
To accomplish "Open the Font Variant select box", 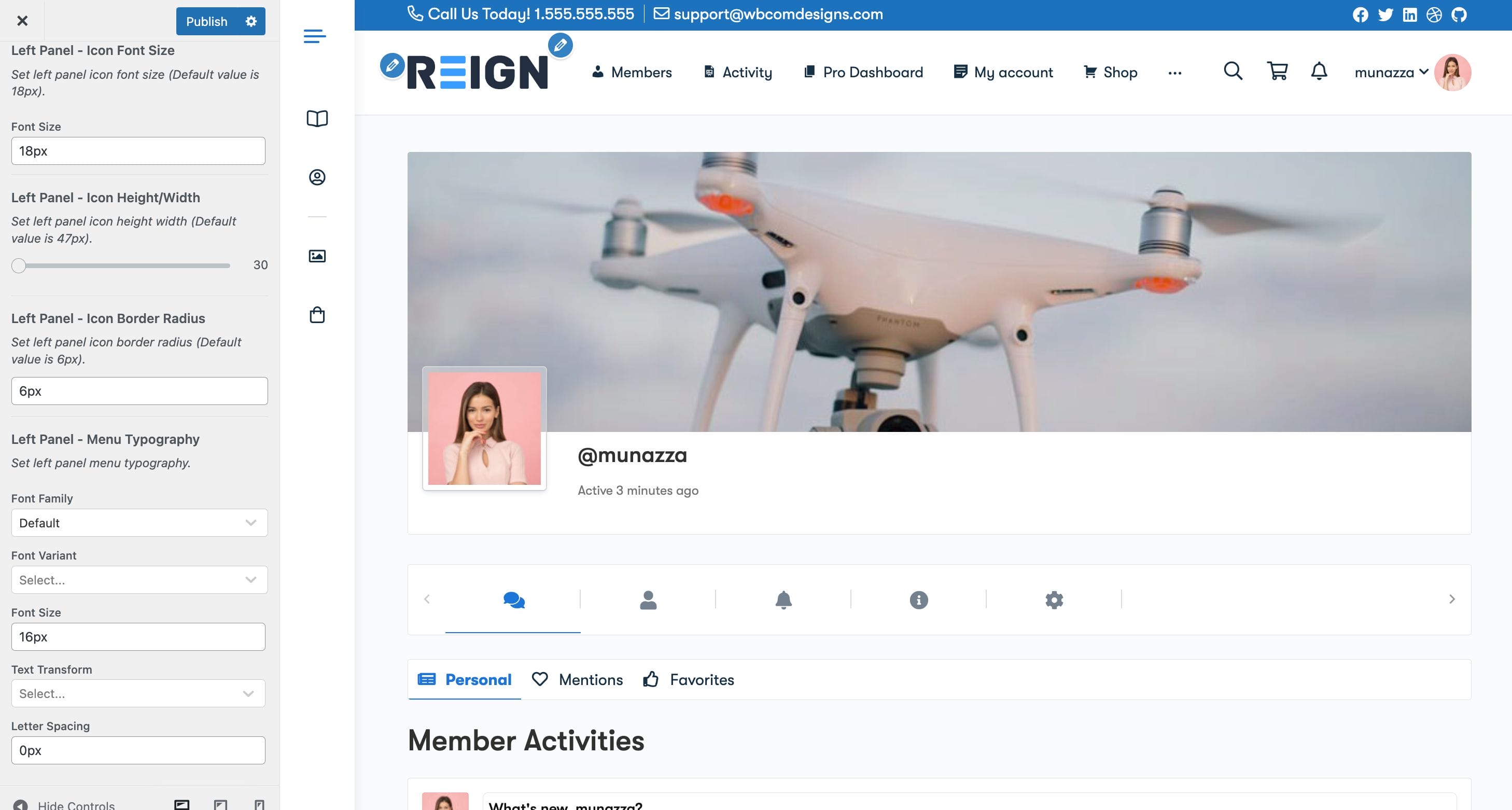I will pyautogui.click(x=139, y=580).
